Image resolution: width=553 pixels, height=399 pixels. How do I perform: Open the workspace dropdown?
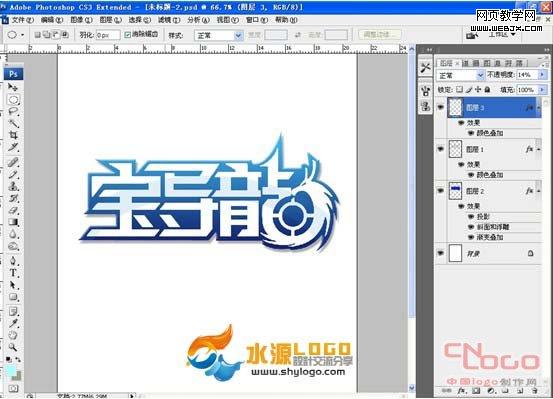click(502, 35)
